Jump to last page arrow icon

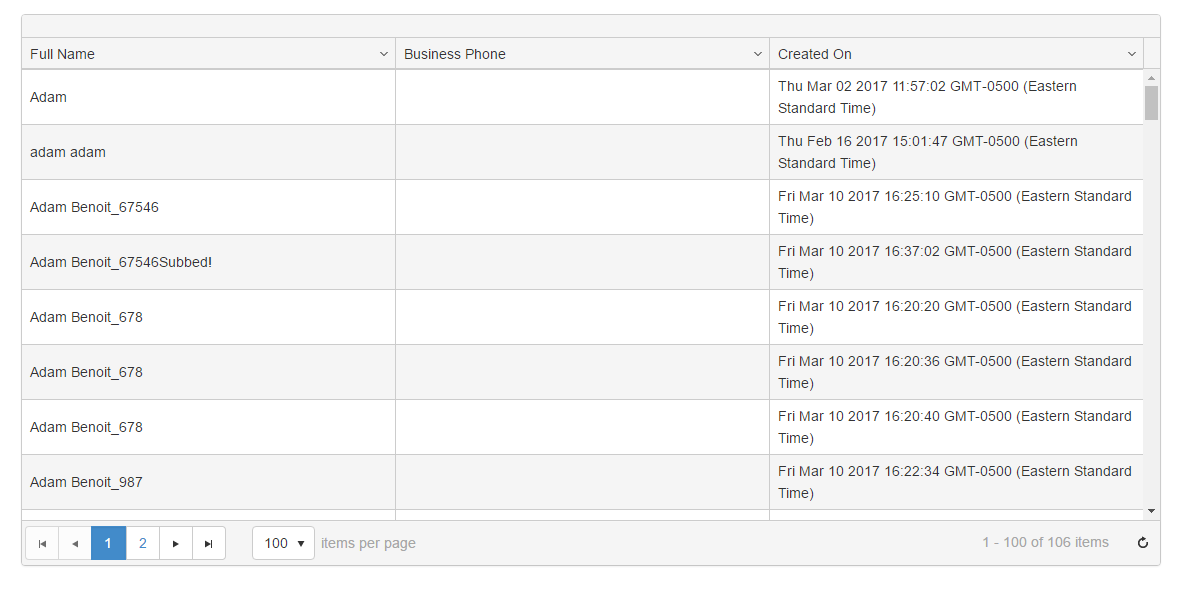209,543
